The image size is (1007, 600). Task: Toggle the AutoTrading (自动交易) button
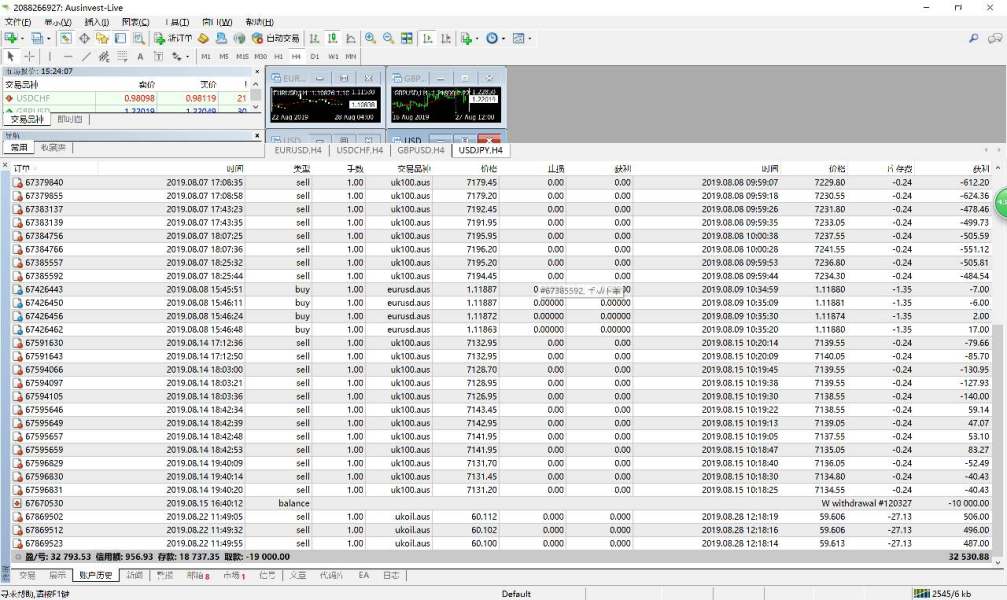275,39
